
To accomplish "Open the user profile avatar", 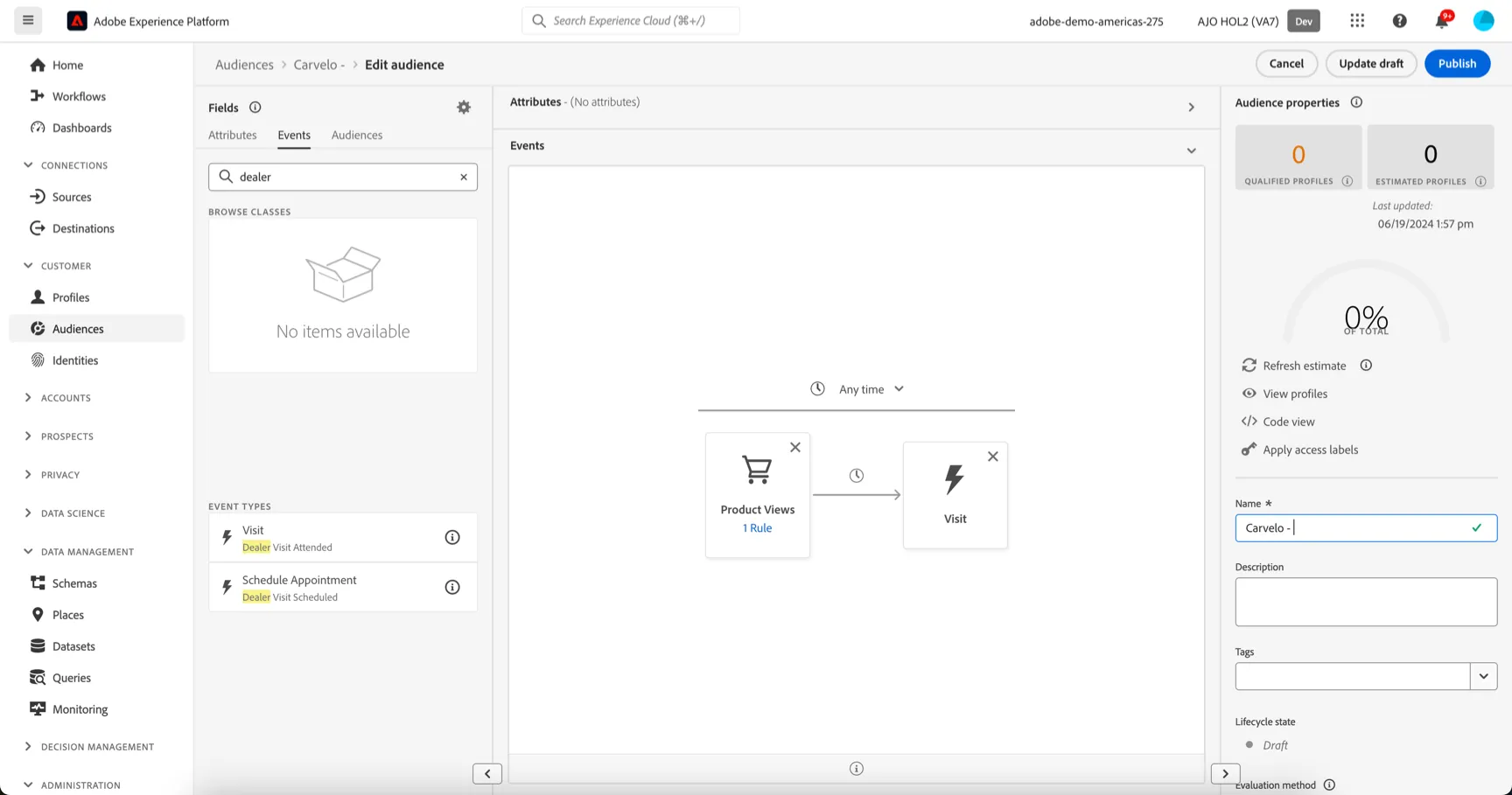I will point(1483,21).
